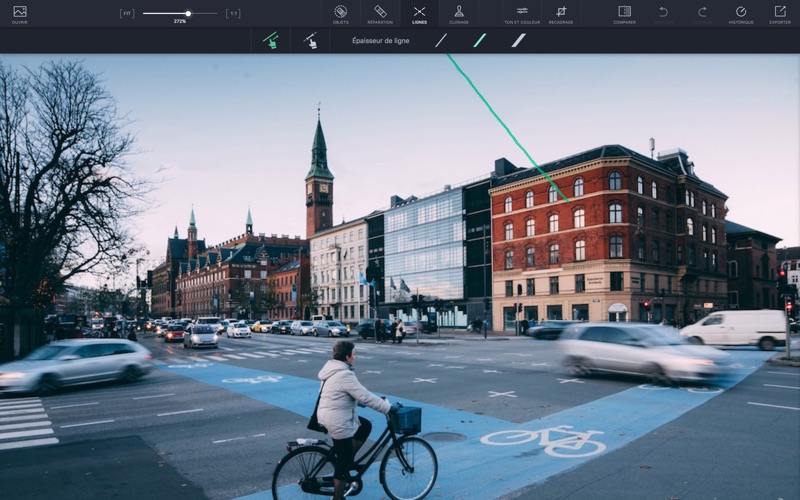The height and width of the screenshot is (500, 800).
Task: Open Ton et Couleur adjustments
Action: pos(521,13)
